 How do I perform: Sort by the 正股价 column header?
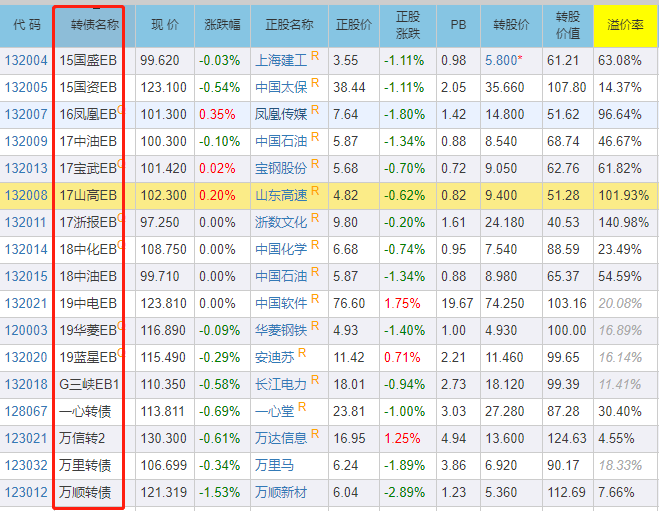click(x=354, y=25)
